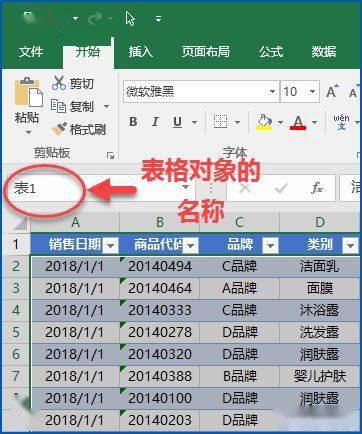Toggle bold formatting
This screenshot has width=362, height=434.
pos(133,122)
